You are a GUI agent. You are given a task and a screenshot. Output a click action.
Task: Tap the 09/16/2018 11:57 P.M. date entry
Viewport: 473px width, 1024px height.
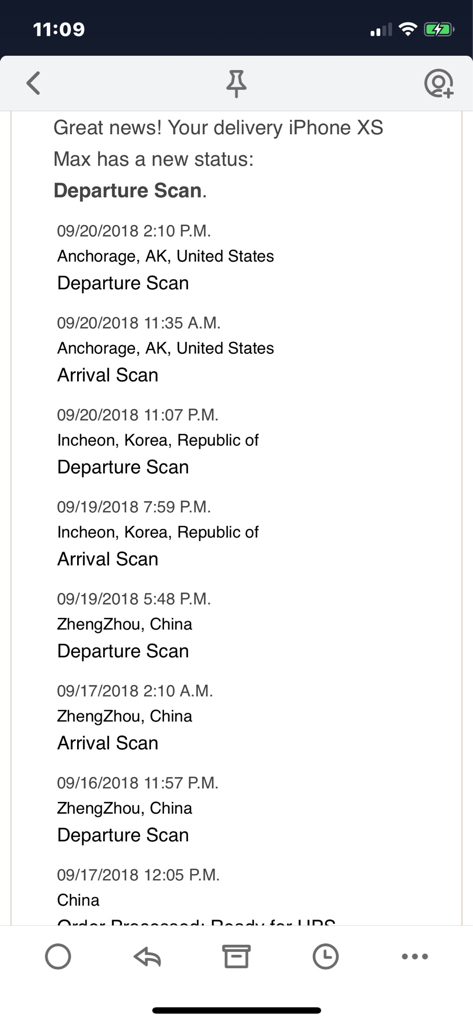(138, 782)
